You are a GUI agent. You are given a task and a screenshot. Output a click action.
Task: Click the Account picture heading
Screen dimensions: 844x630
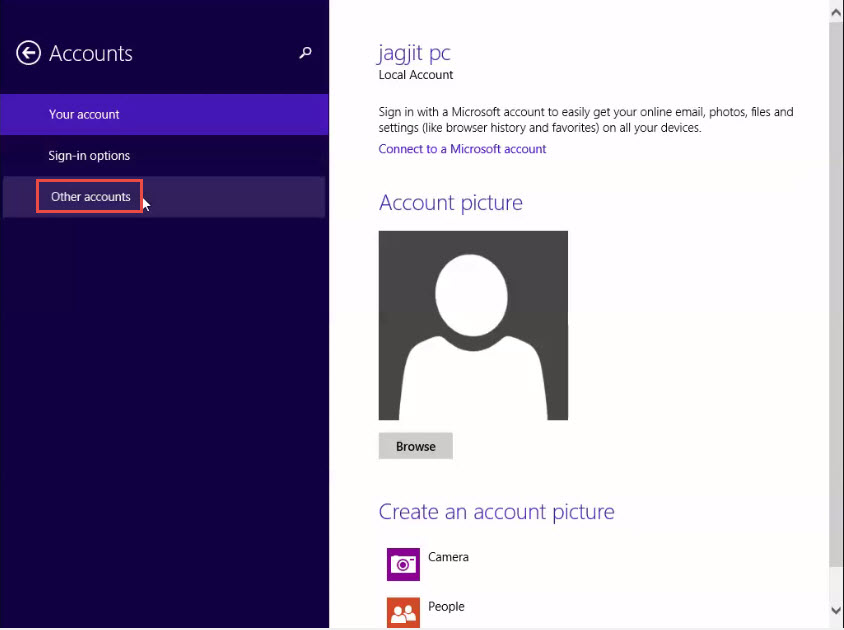click(451, 203)
